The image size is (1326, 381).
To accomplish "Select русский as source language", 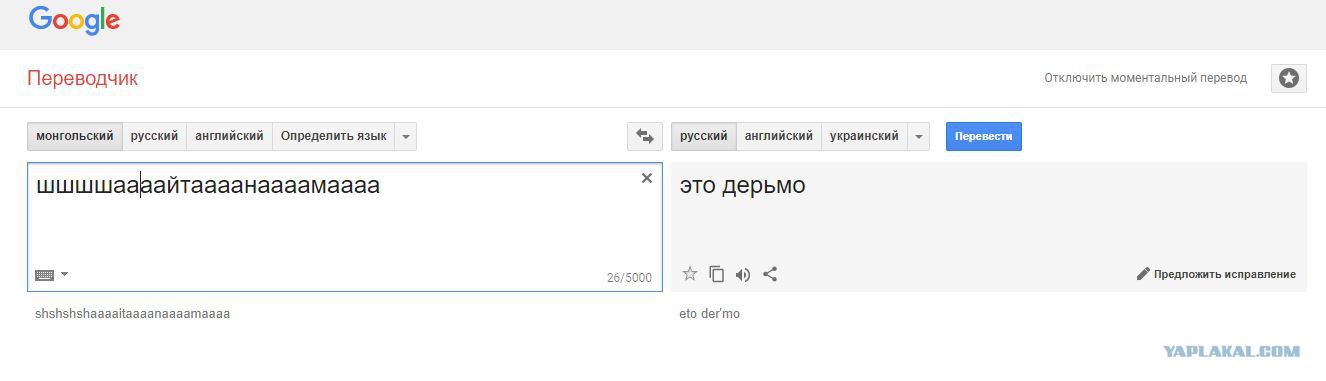I will point(154,136).
